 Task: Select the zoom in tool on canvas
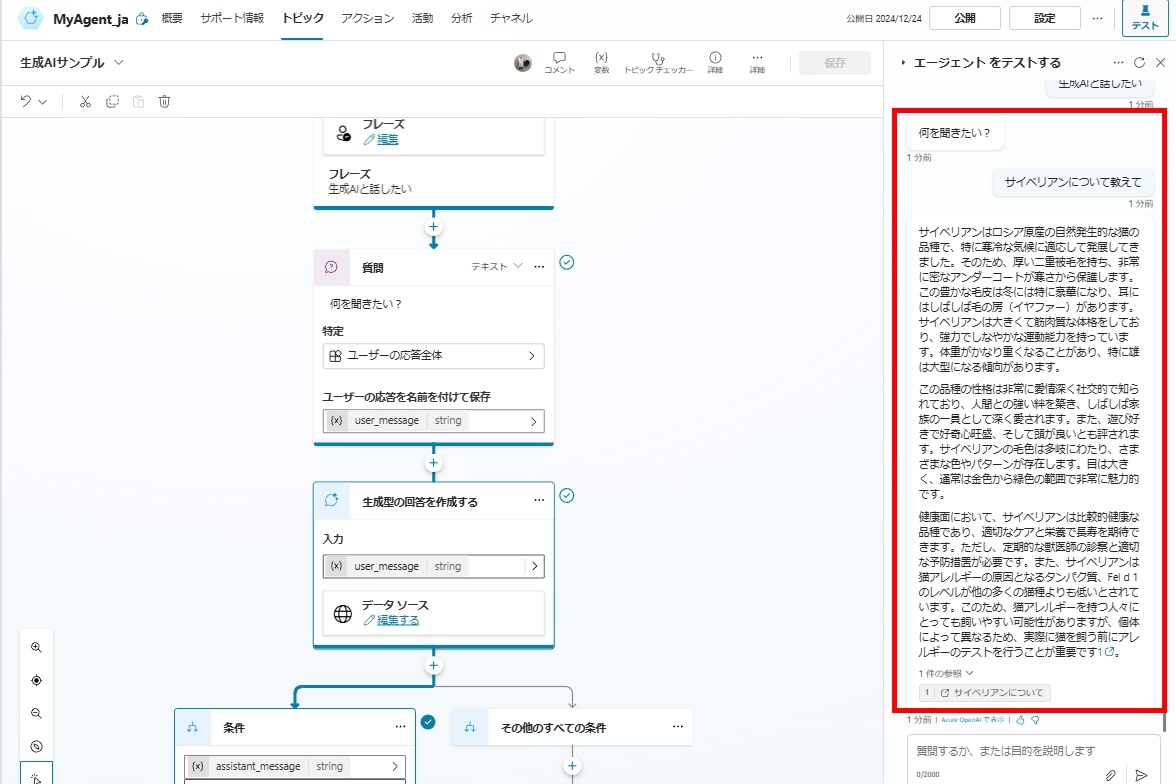click(x=36, y=647)
